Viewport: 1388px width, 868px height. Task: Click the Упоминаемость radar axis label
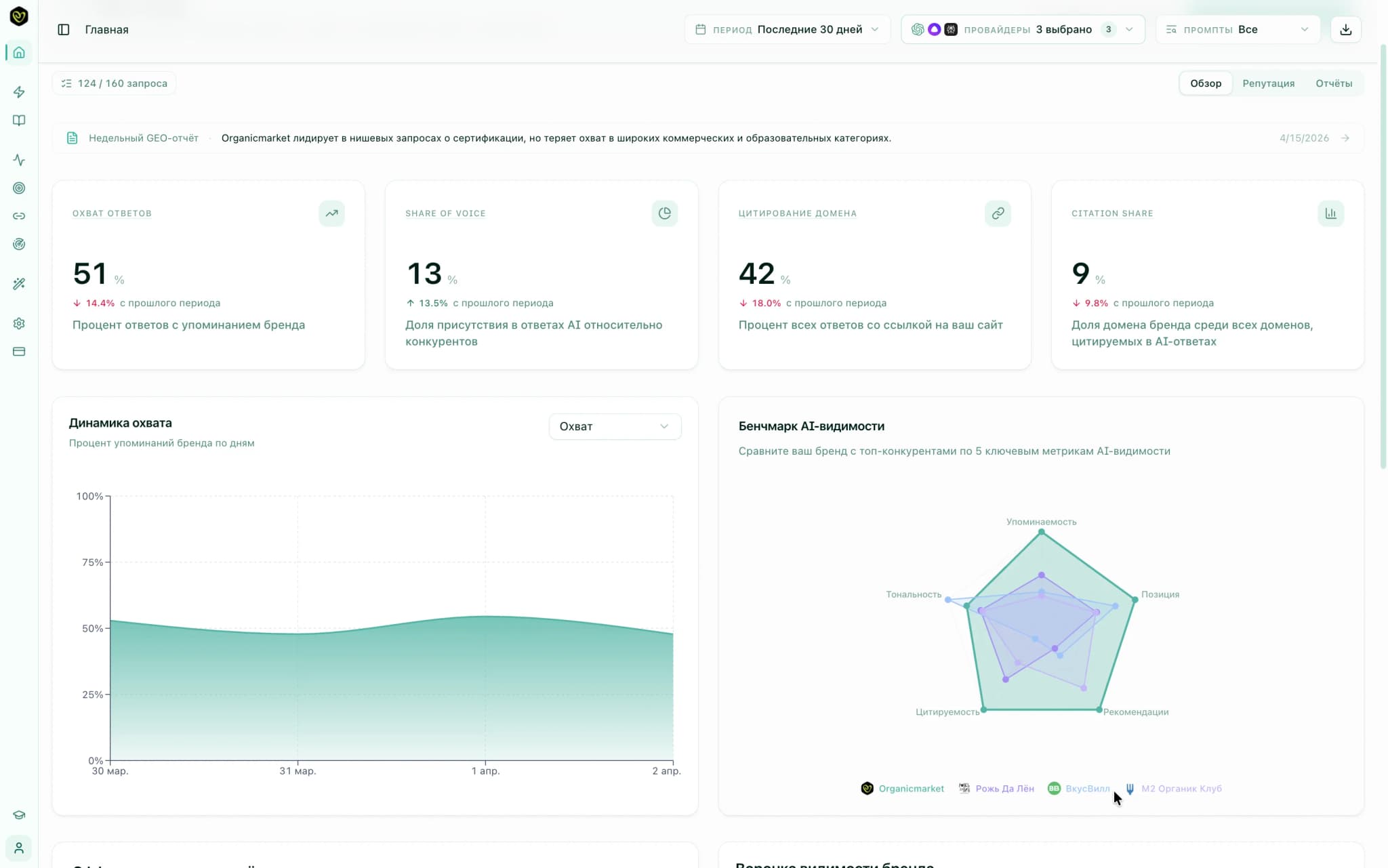pos(1041,522)
